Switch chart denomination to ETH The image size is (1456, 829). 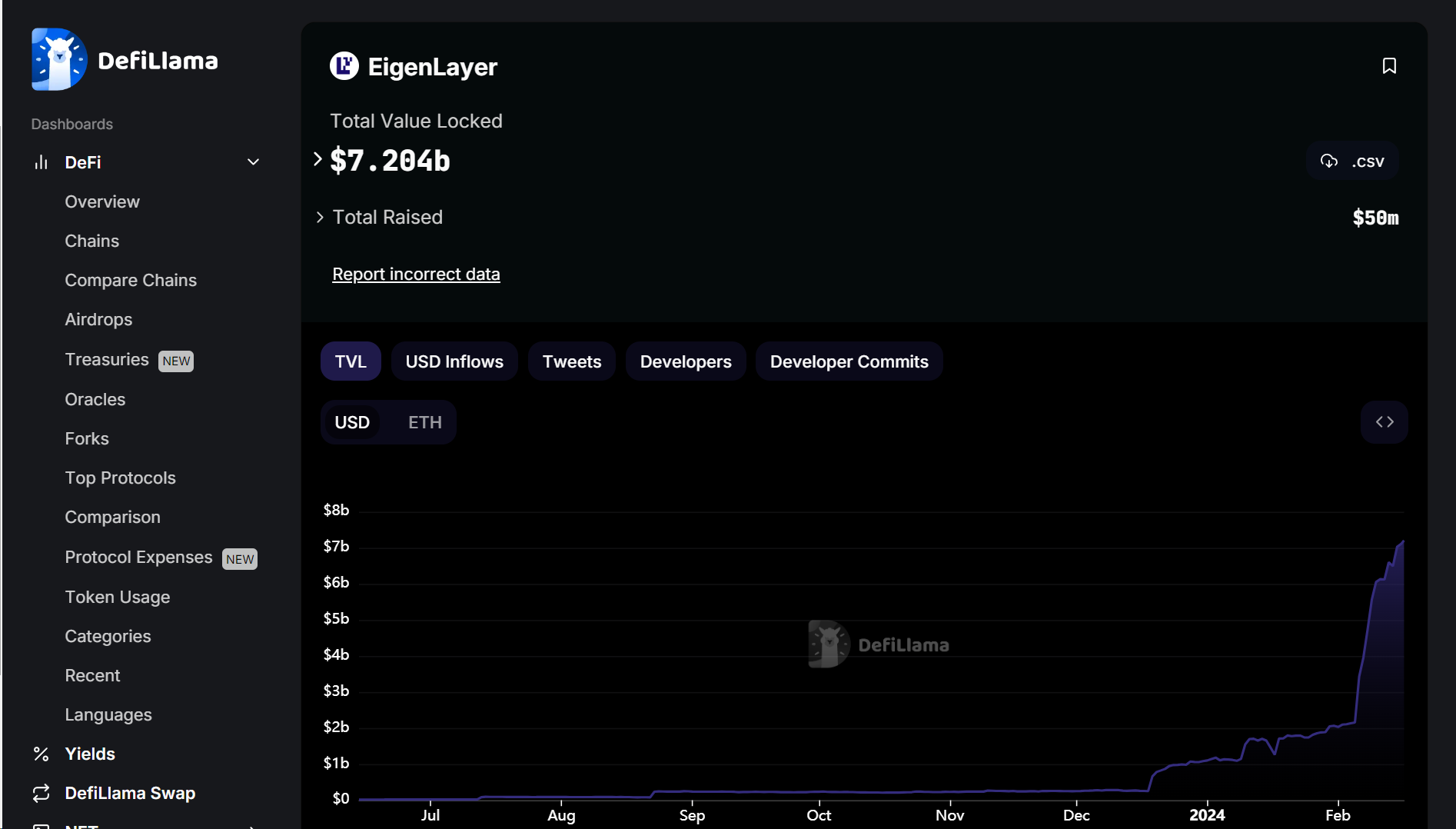point(425,423)
